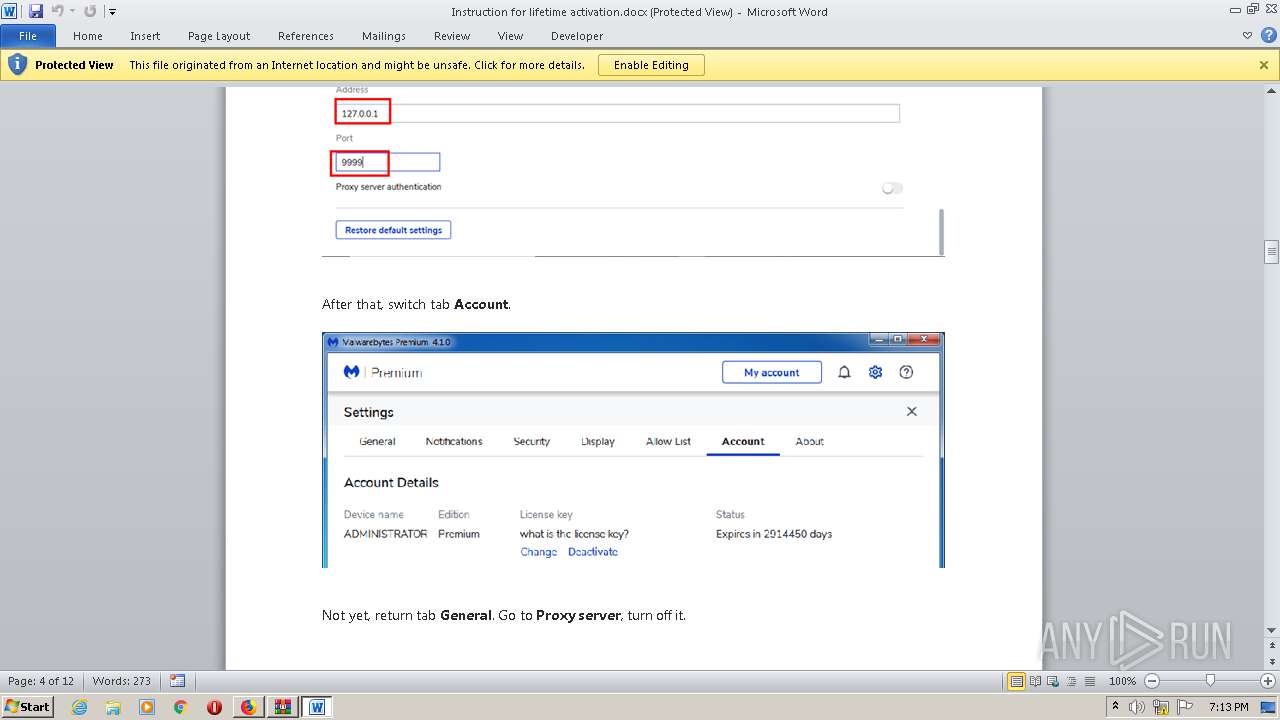
Task: Click the text 'Not yet, return tab General'
Action: click(x=406, y=615)
